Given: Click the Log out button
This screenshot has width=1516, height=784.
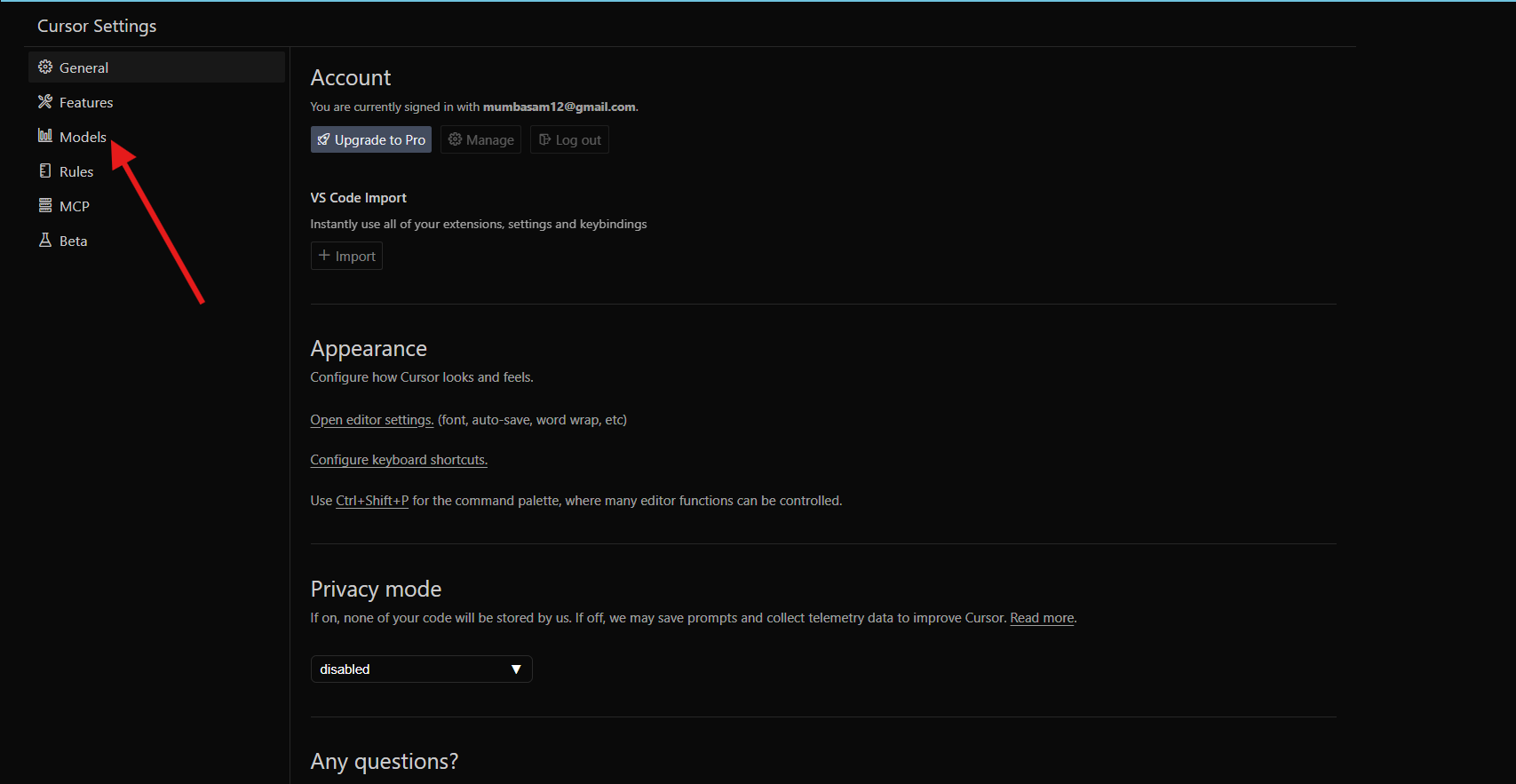Looking at the screenshot, I should (x=569, y=139).
